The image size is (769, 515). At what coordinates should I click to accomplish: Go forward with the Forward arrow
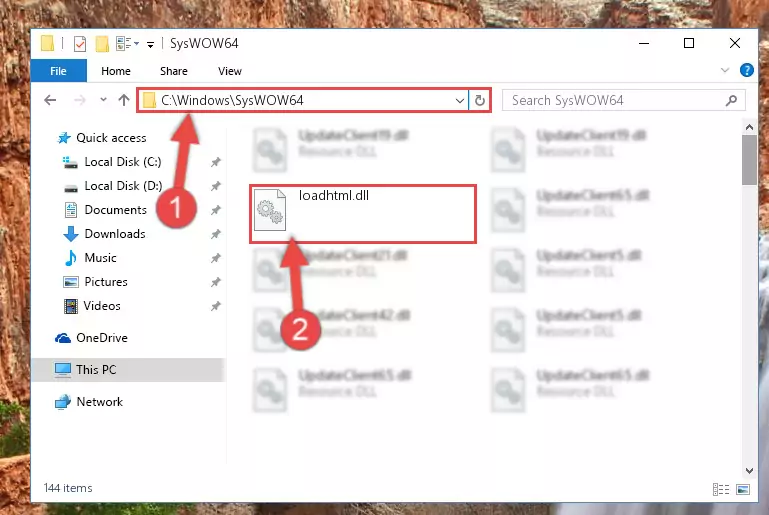[x=79, y=101]
